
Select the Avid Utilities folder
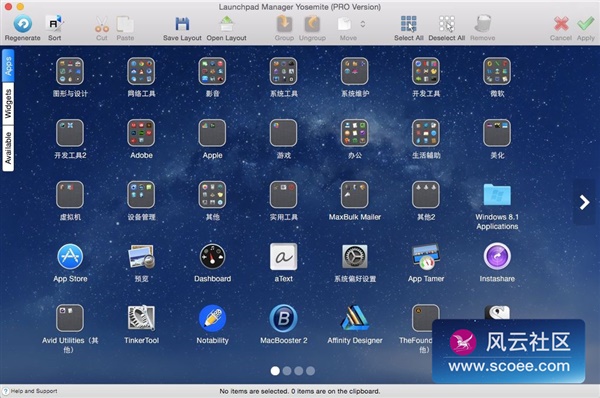(x=70, y=318)
